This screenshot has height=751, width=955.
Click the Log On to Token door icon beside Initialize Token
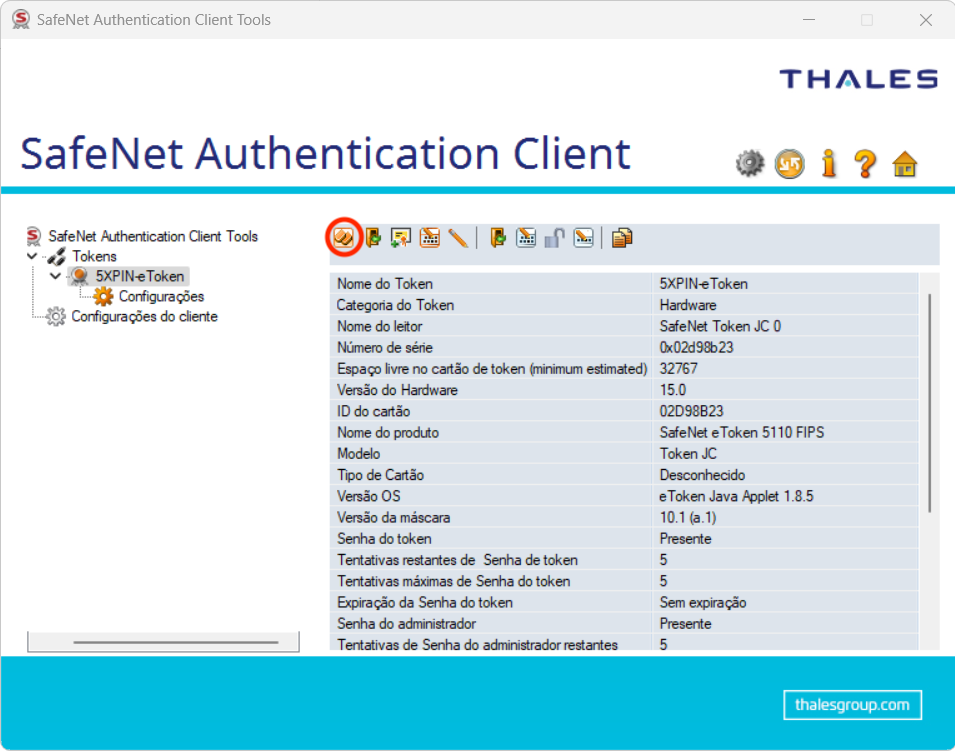[373, 237]
